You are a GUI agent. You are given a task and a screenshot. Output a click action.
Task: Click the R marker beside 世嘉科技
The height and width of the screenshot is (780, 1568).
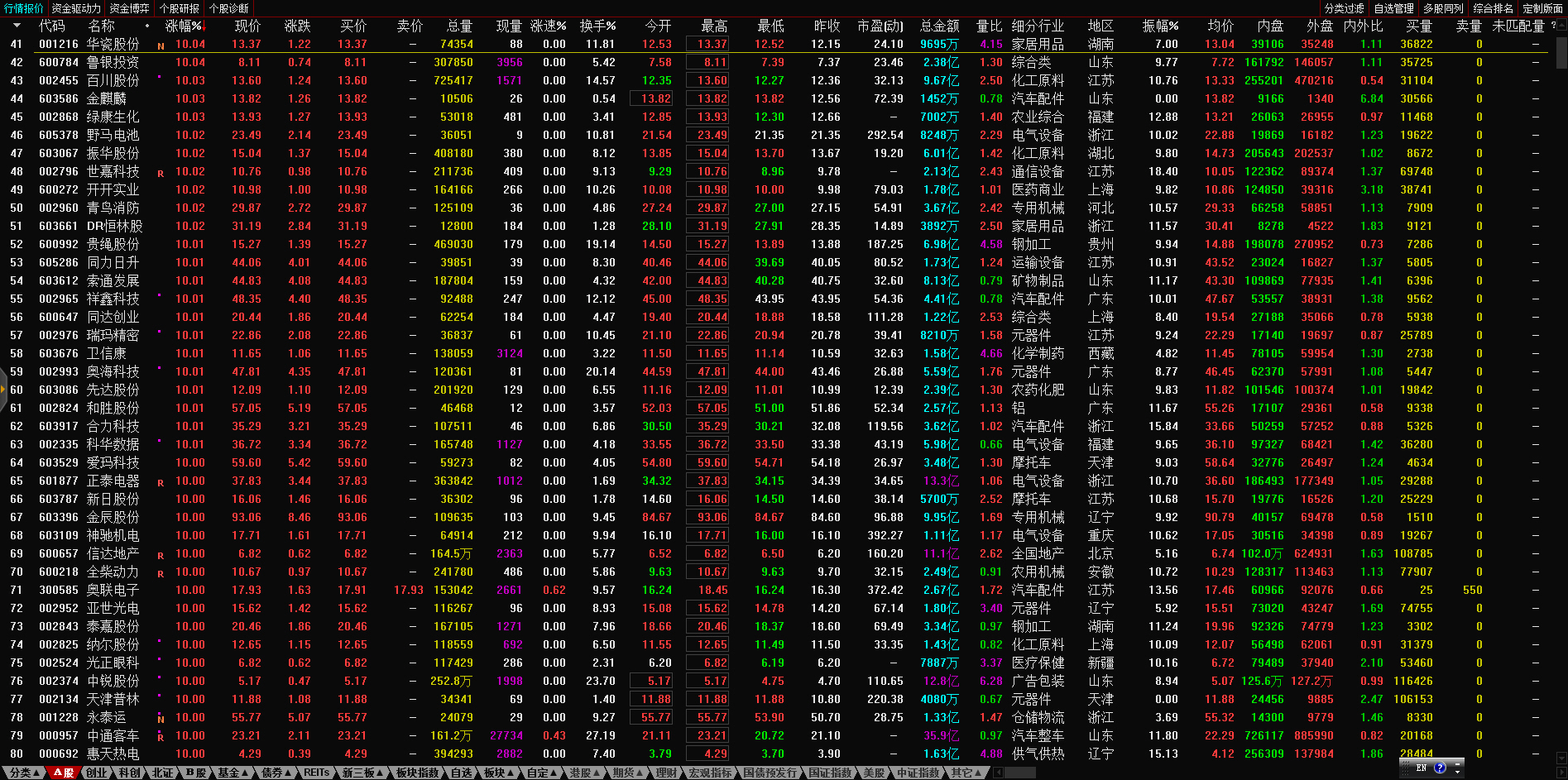161,174
